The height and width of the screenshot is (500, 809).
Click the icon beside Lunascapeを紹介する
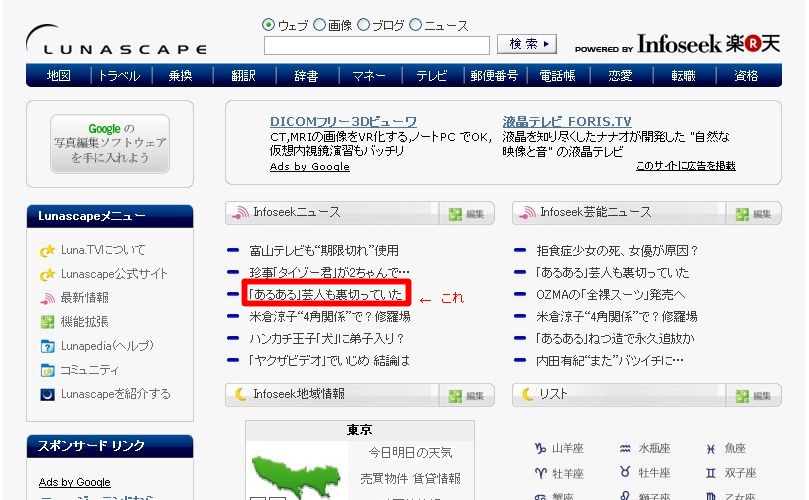47,395
